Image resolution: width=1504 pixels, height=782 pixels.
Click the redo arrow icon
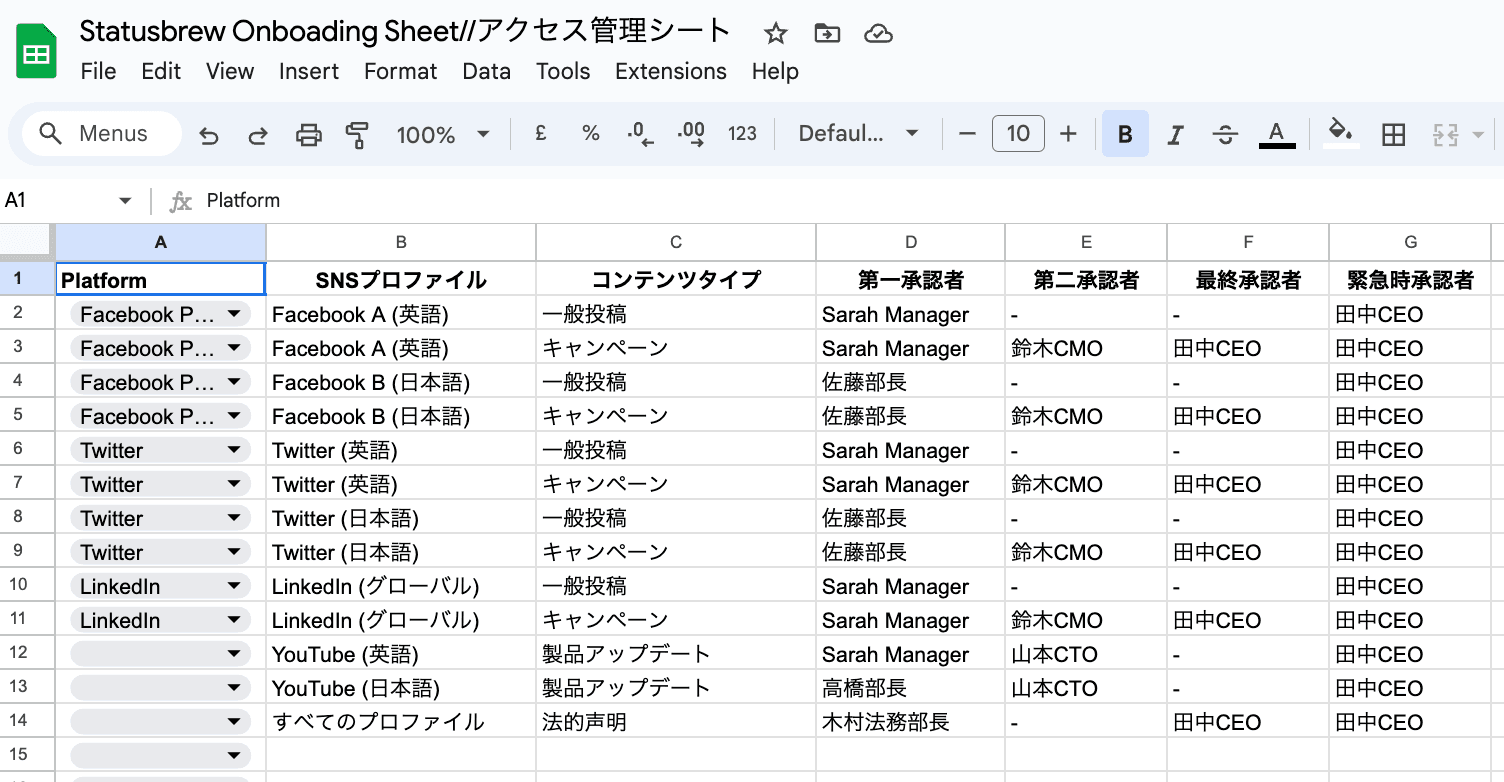point(258,134)
